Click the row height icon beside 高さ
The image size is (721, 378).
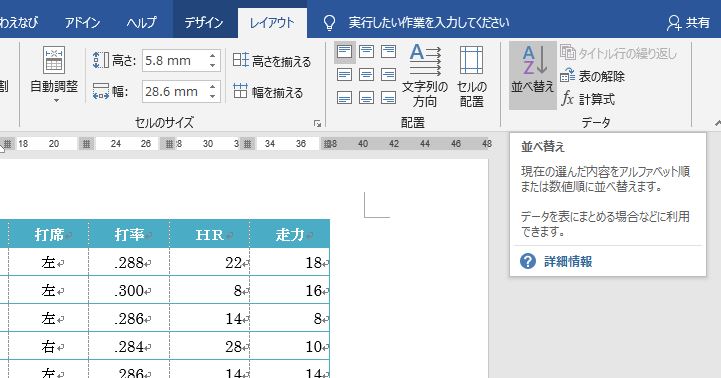coord(101,61)
